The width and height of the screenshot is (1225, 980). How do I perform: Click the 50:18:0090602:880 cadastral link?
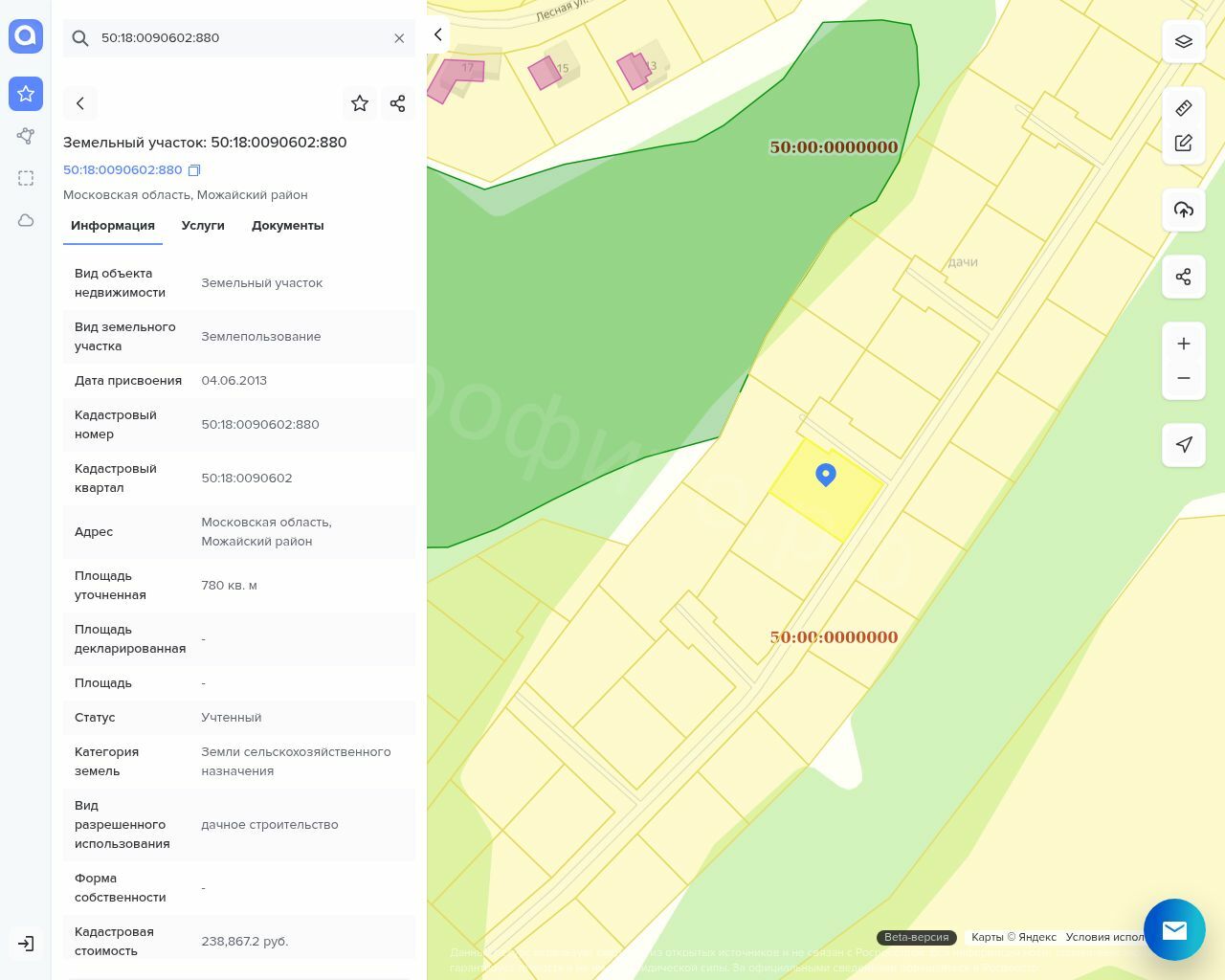click(122, 169)
